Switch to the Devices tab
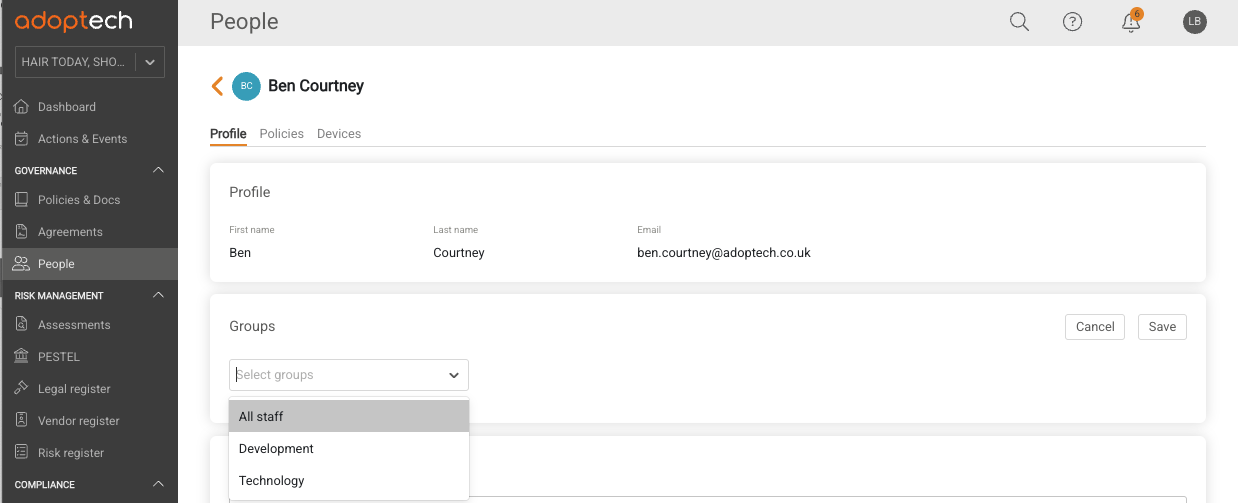The width and height of the screenshot is (1238, 503). 339,134
